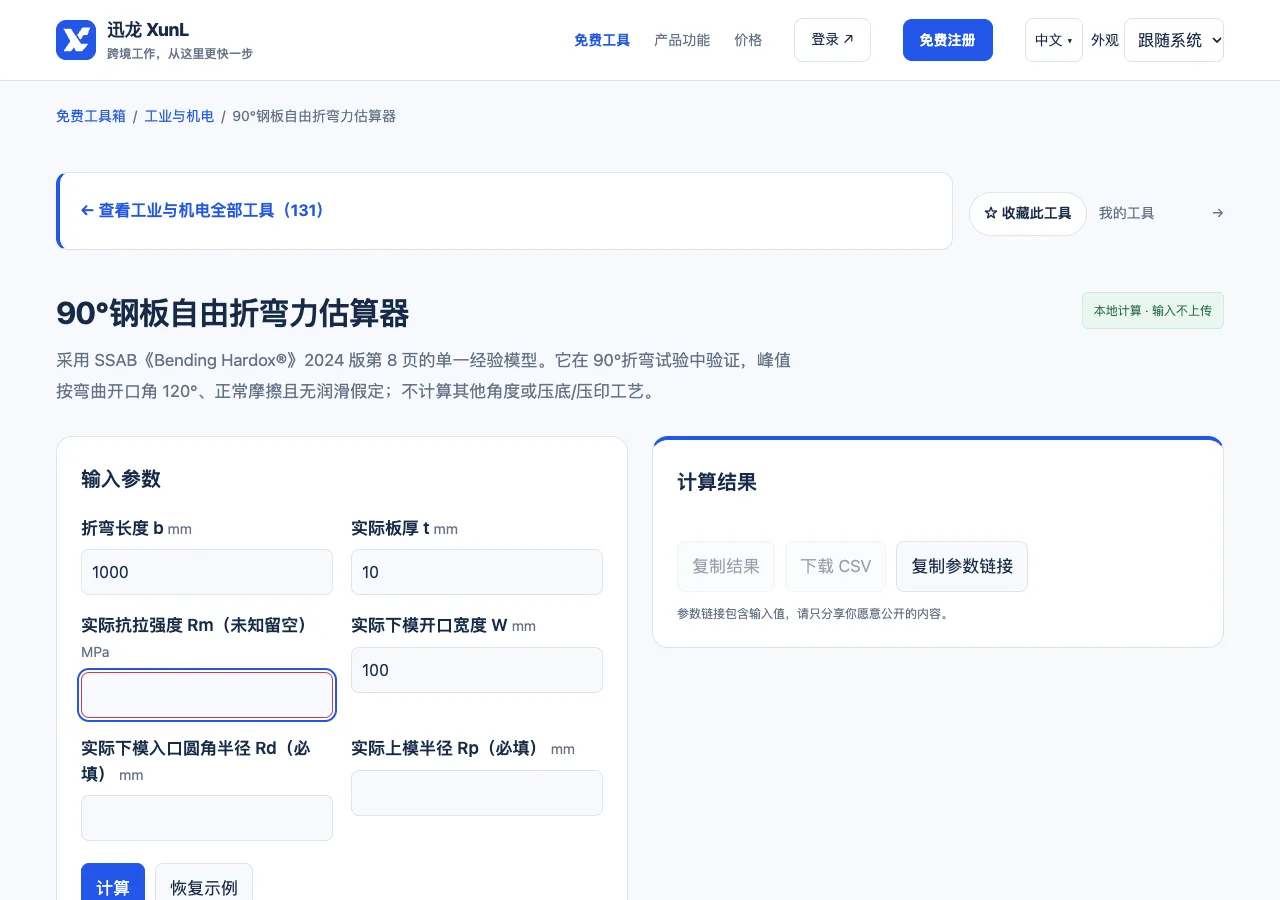Click the 输入参数 heading
This screenshot has width=1280, height=900.
[121, 479]
